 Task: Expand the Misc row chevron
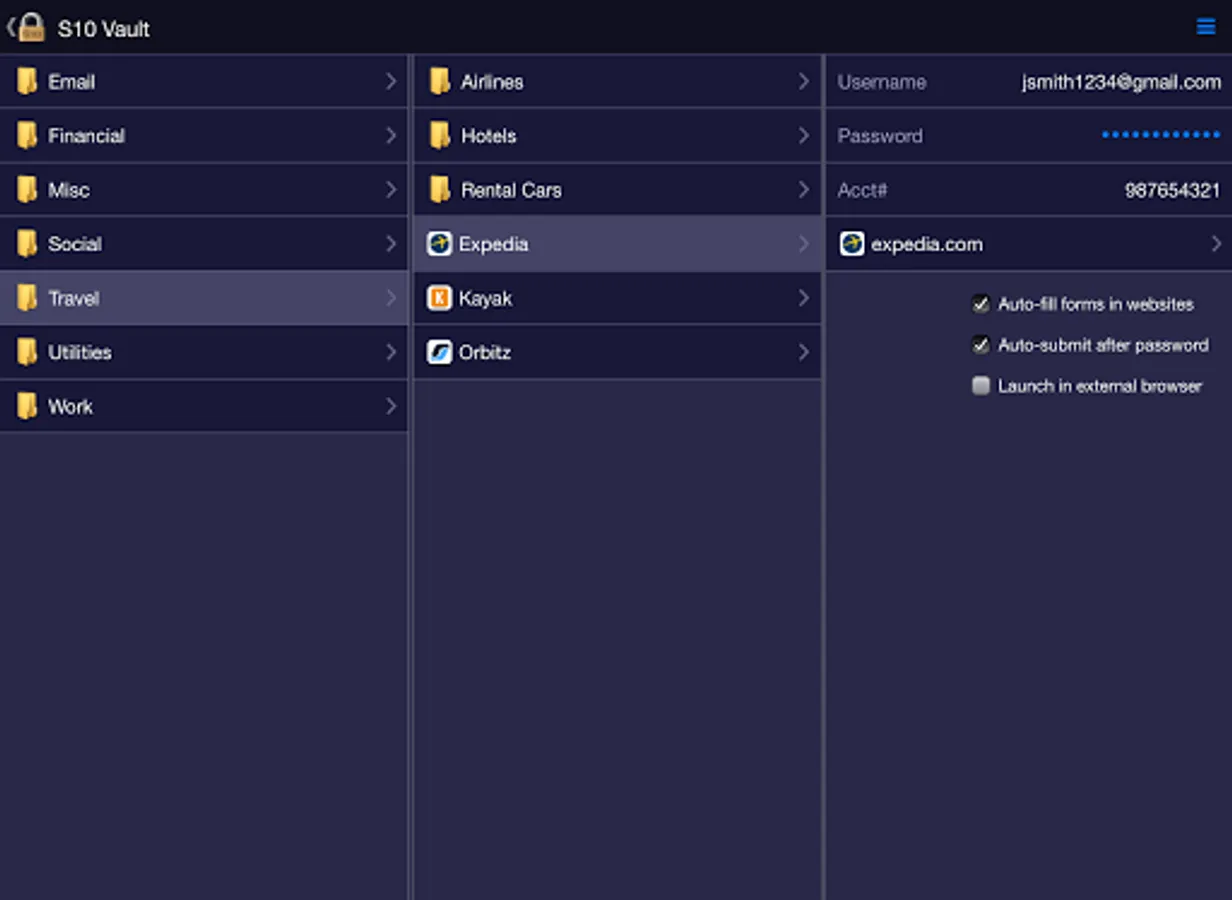click(391, 189)
